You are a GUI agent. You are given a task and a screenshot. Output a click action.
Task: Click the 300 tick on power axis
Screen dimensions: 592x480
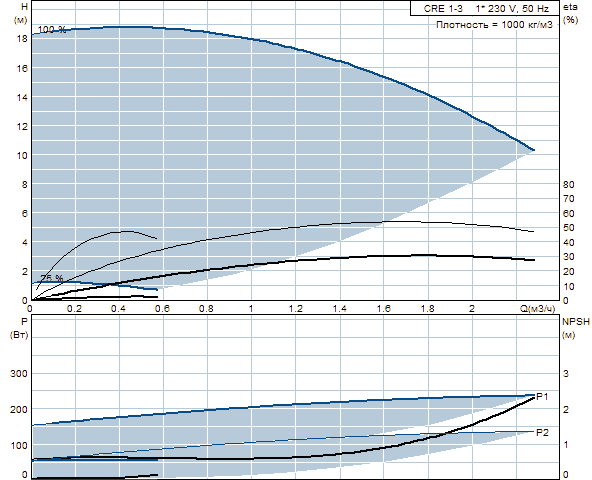(18, 374)
